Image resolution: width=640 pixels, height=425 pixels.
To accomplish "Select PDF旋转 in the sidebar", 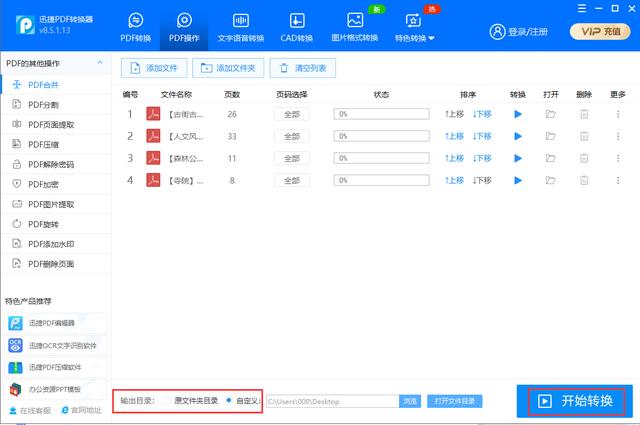I will 56,224.
